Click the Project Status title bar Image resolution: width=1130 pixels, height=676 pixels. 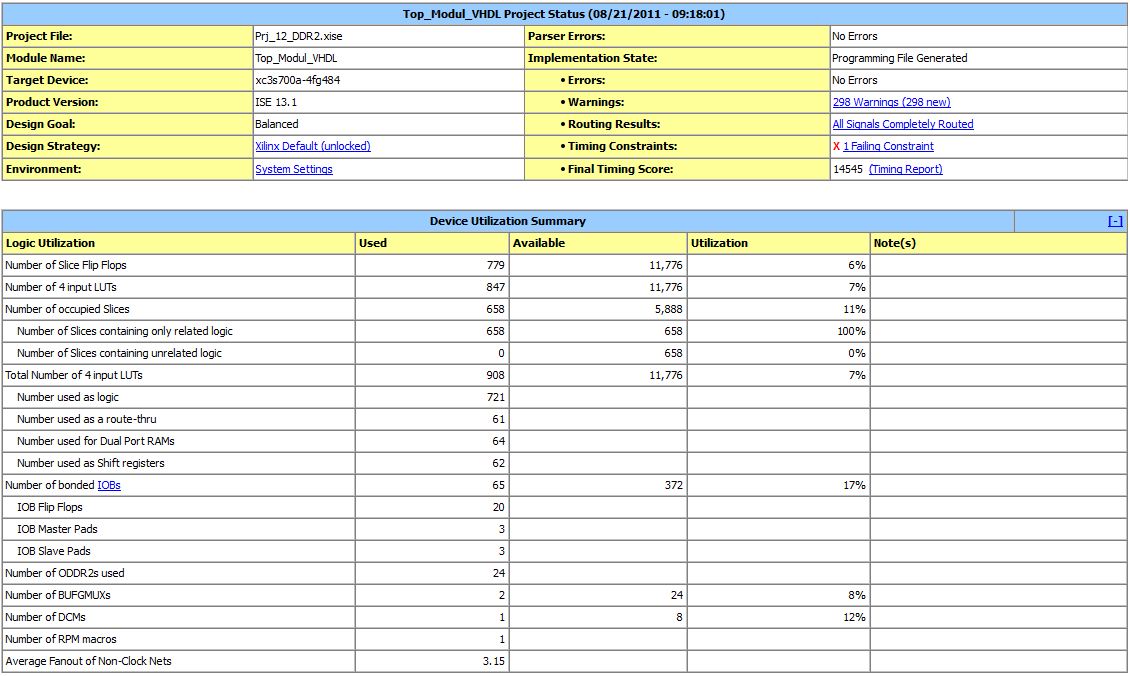tap(564, 14)
